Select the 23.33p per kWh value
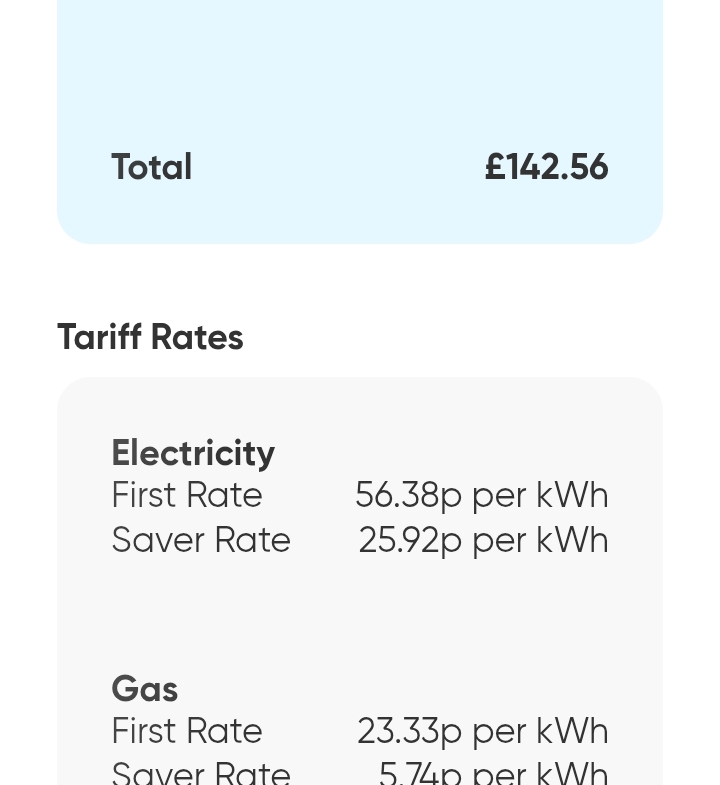720x785 pixels. (x=482, y=731)
